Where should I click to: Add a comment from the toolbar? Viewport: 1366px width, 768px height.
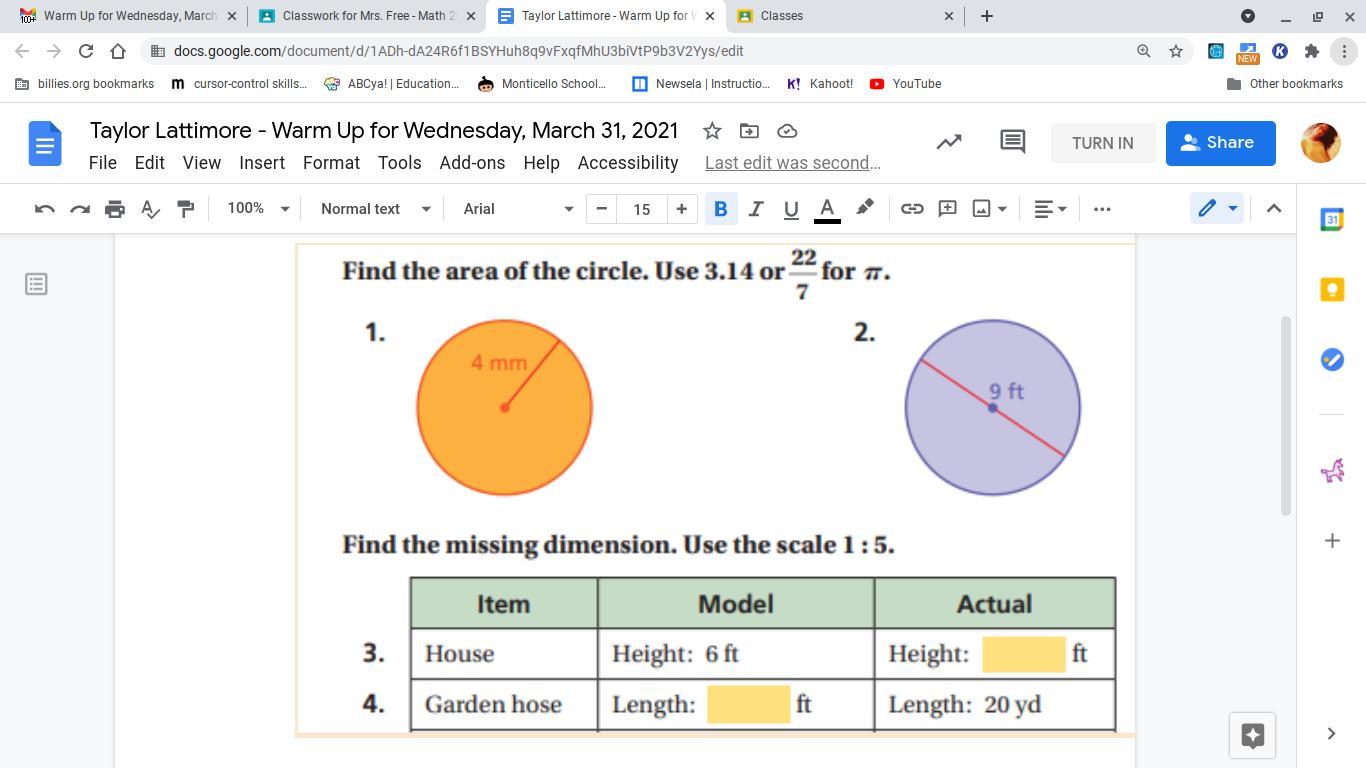point(947,209)
